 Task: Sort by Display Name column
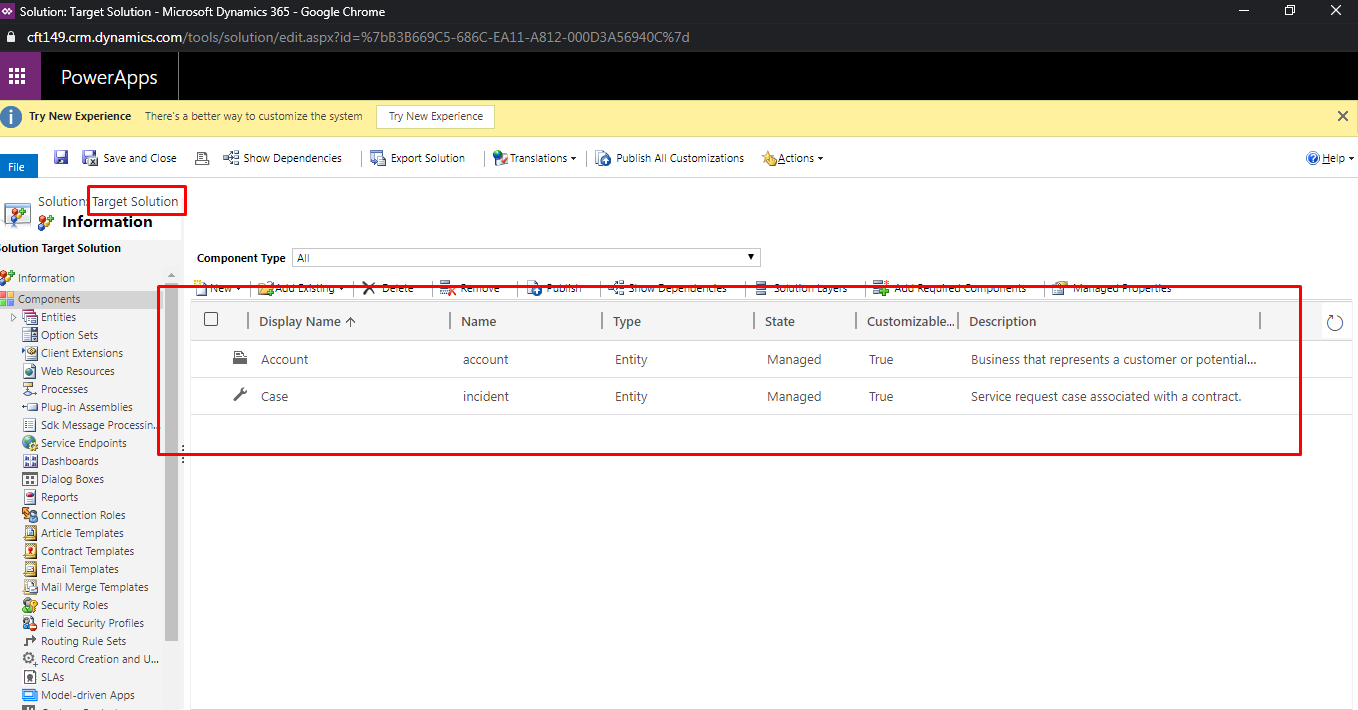tap(307, 322)
